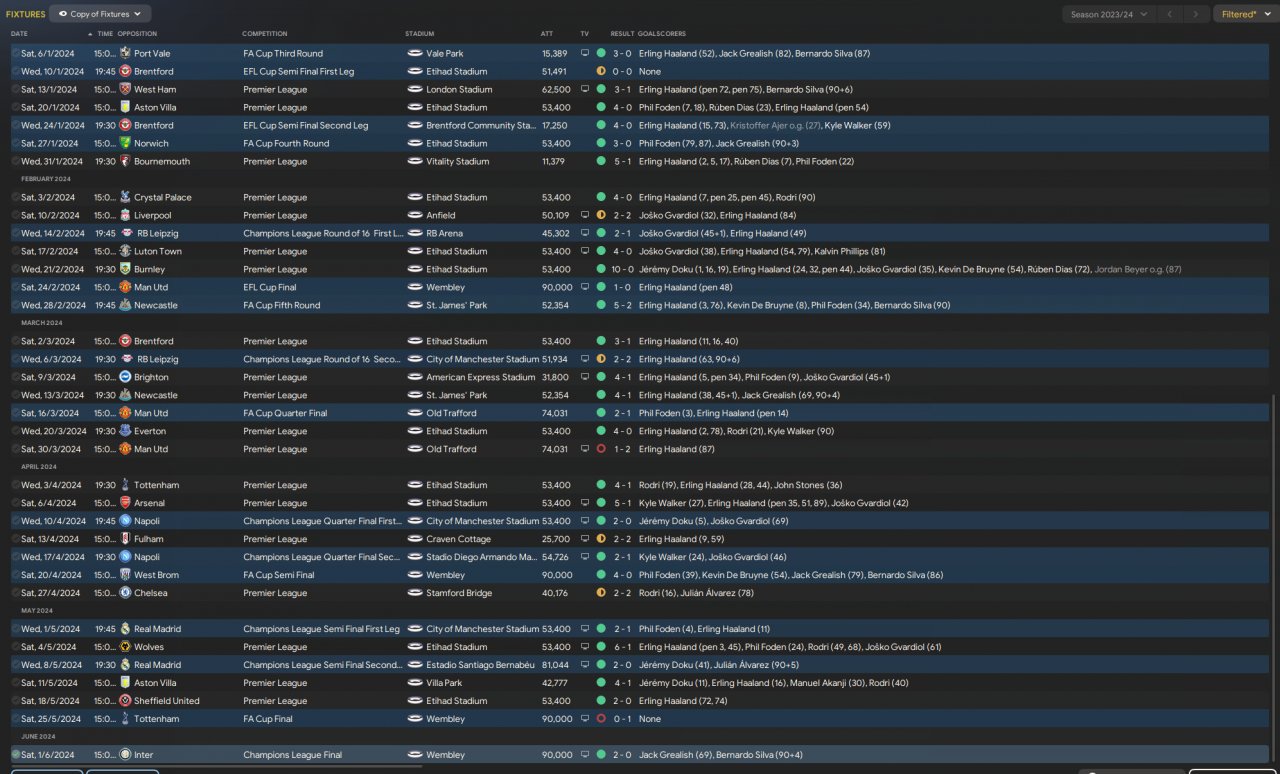The image size is (1280, 774).
Task: Tick the selection circle for Wed, 10/4/2024
Action: [x=15, y=521]
